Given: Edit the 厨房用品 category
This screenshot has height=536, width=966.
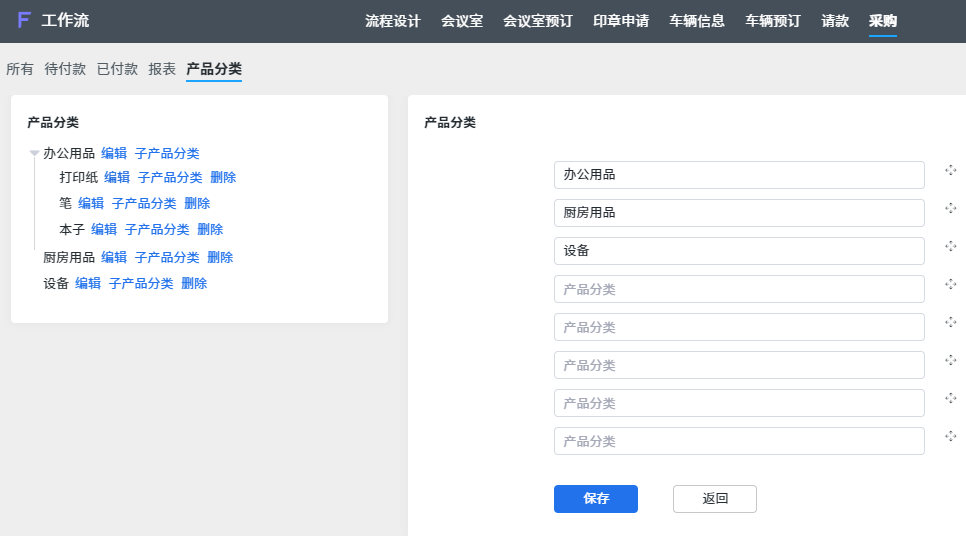Looking at the screenshot, I should [114, 258].
